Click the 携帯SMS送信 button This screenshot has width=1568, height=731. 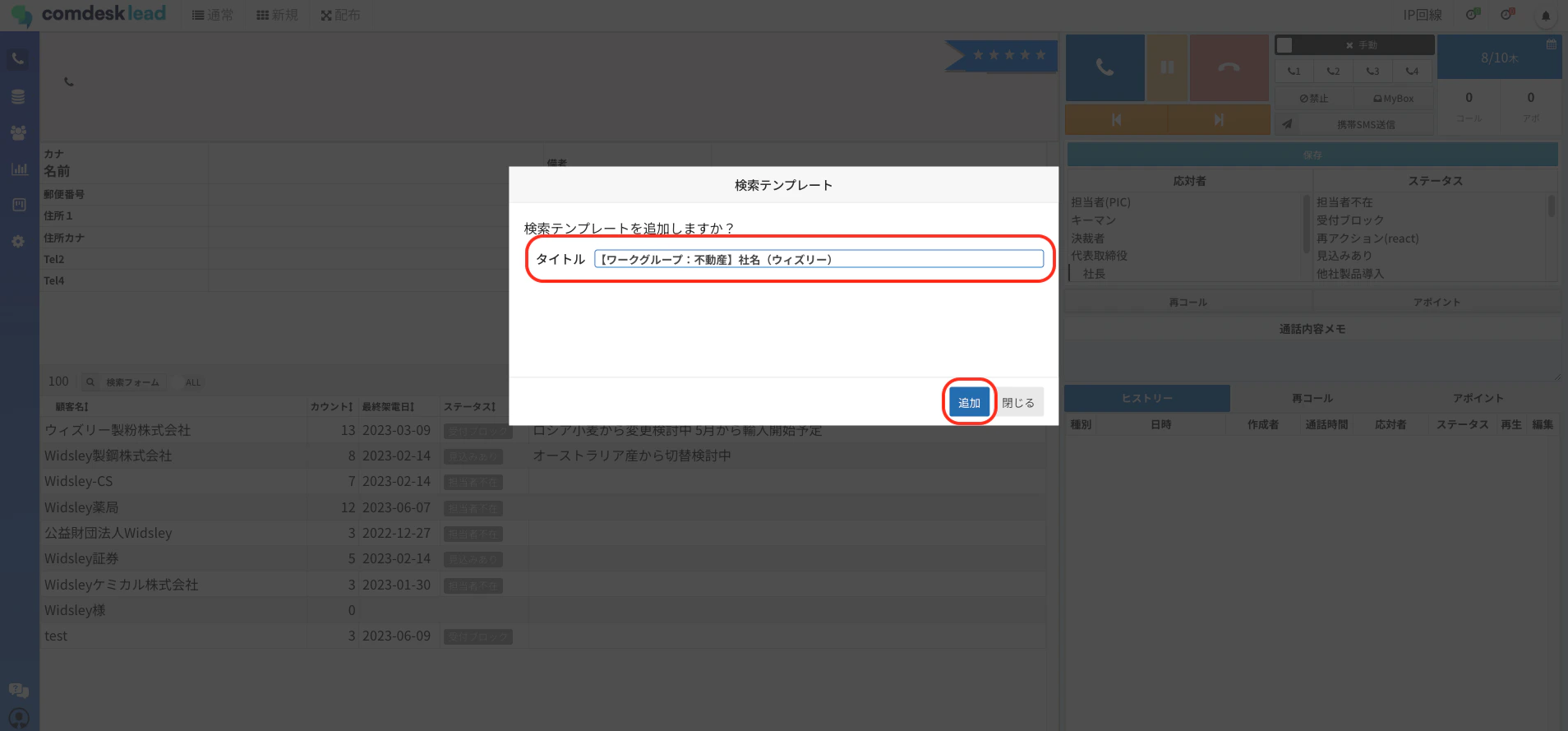pyautogui.click(x=1366, y=124)
